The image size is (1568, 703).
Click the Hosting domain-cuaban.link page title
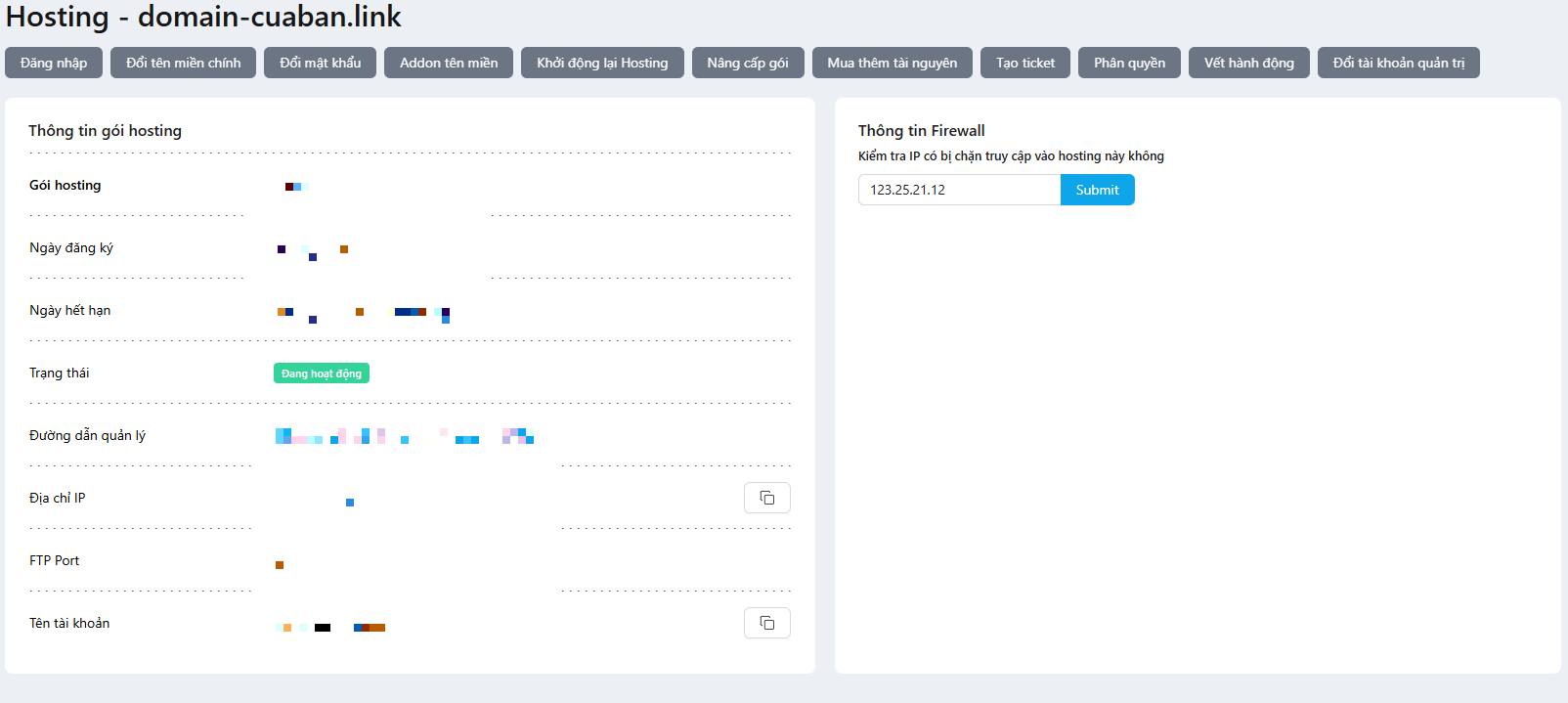(x=203, y=17)
